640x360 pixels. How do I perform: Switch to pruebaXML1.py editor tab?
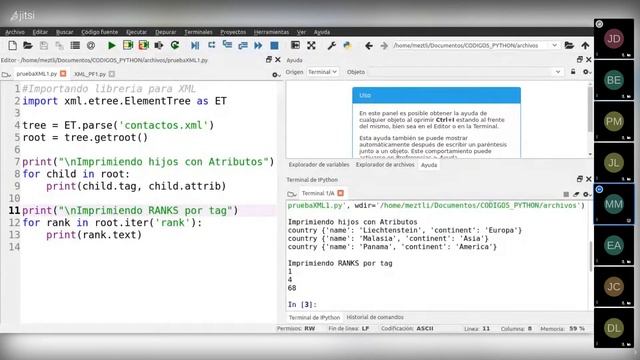tap(37, 74)
